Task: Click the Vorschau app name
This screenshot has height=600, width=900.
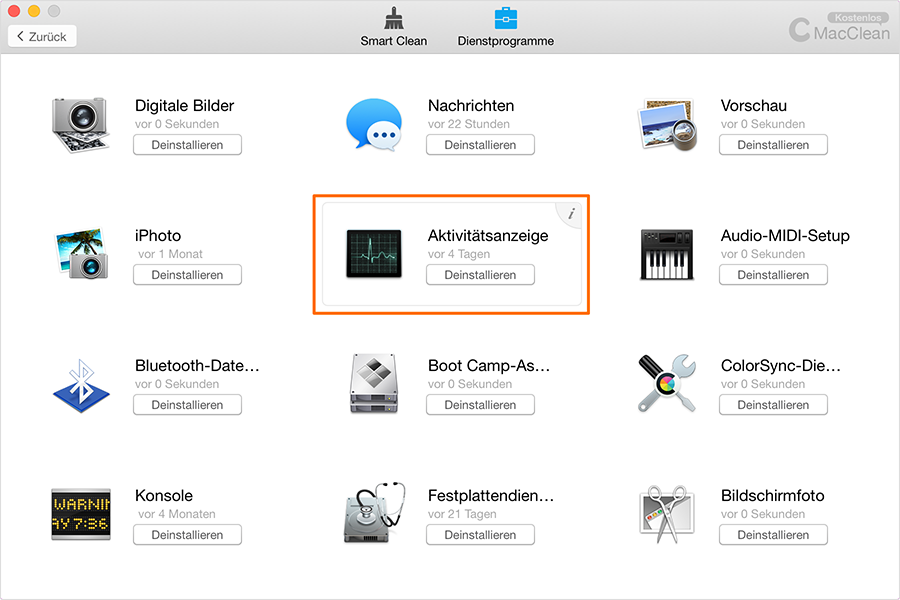Action: click(x=754, y=106)
